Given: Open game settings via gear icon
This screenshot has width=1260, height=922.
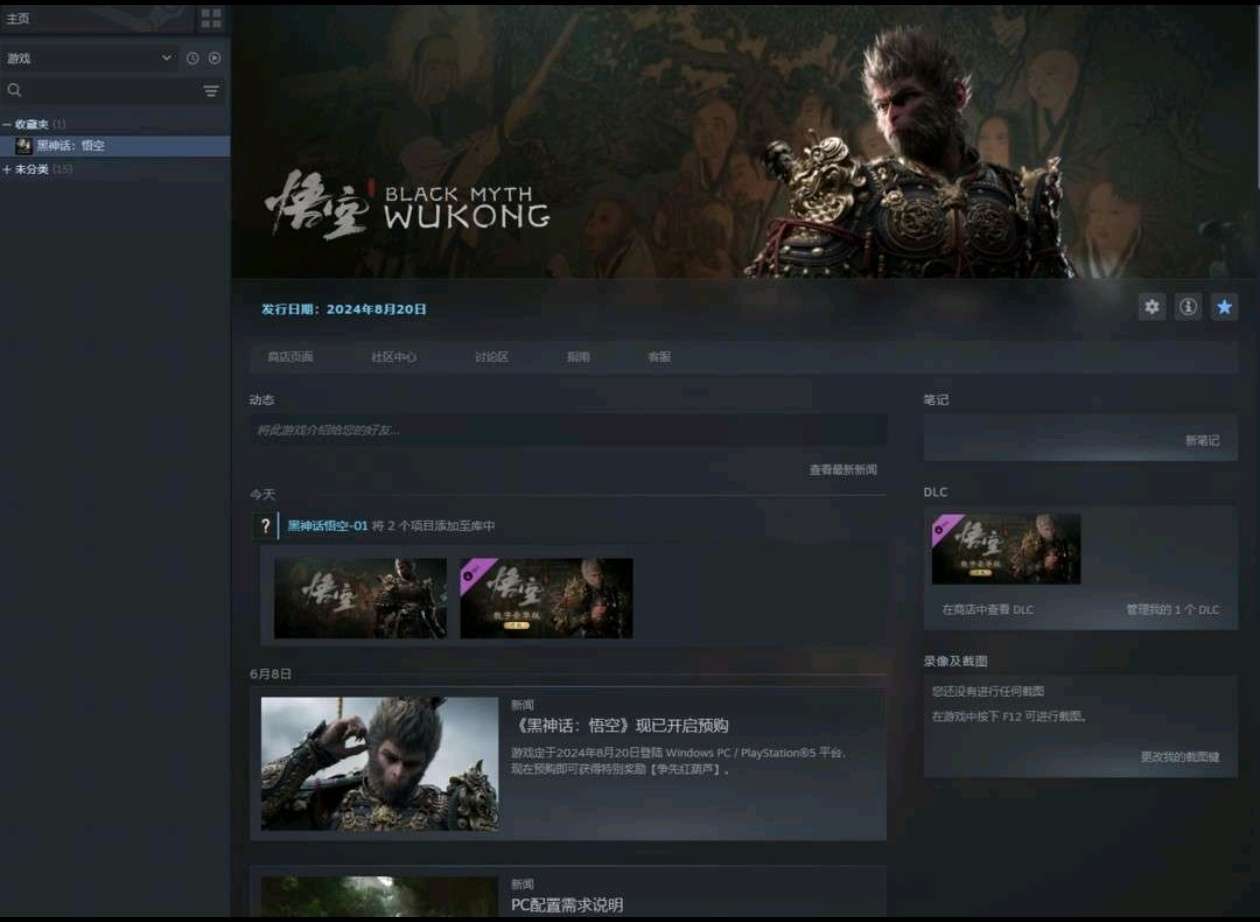Looking at the screenshot, I should (1152, 307).
